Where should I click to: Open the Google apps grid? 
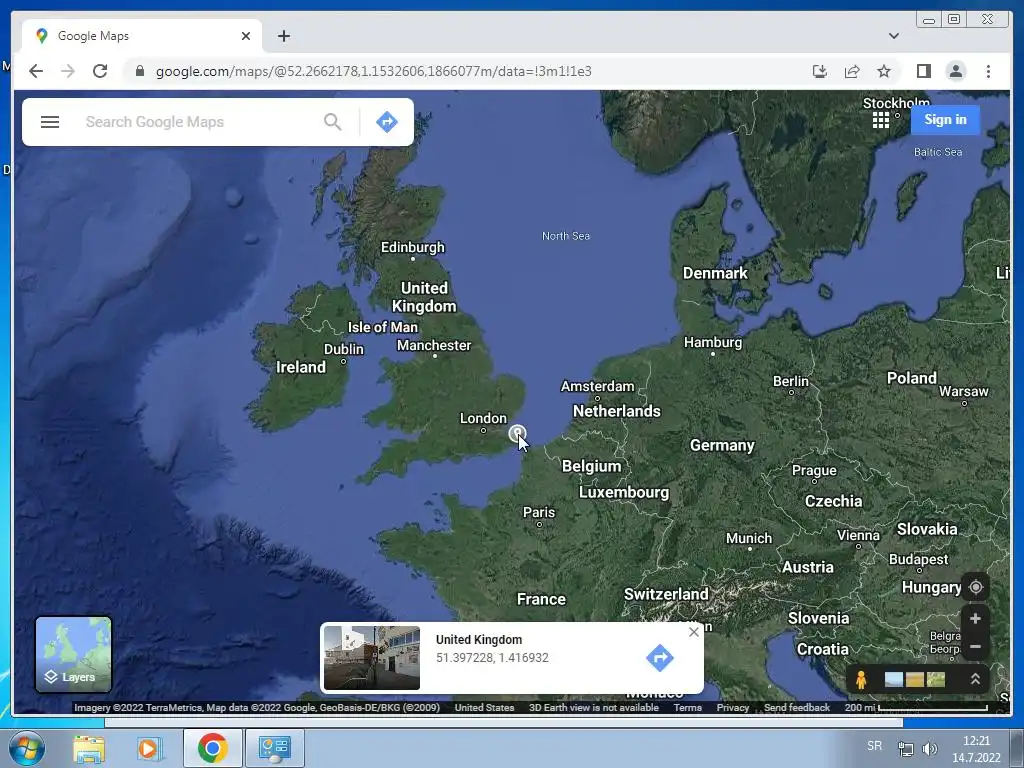tap(880, 120)
